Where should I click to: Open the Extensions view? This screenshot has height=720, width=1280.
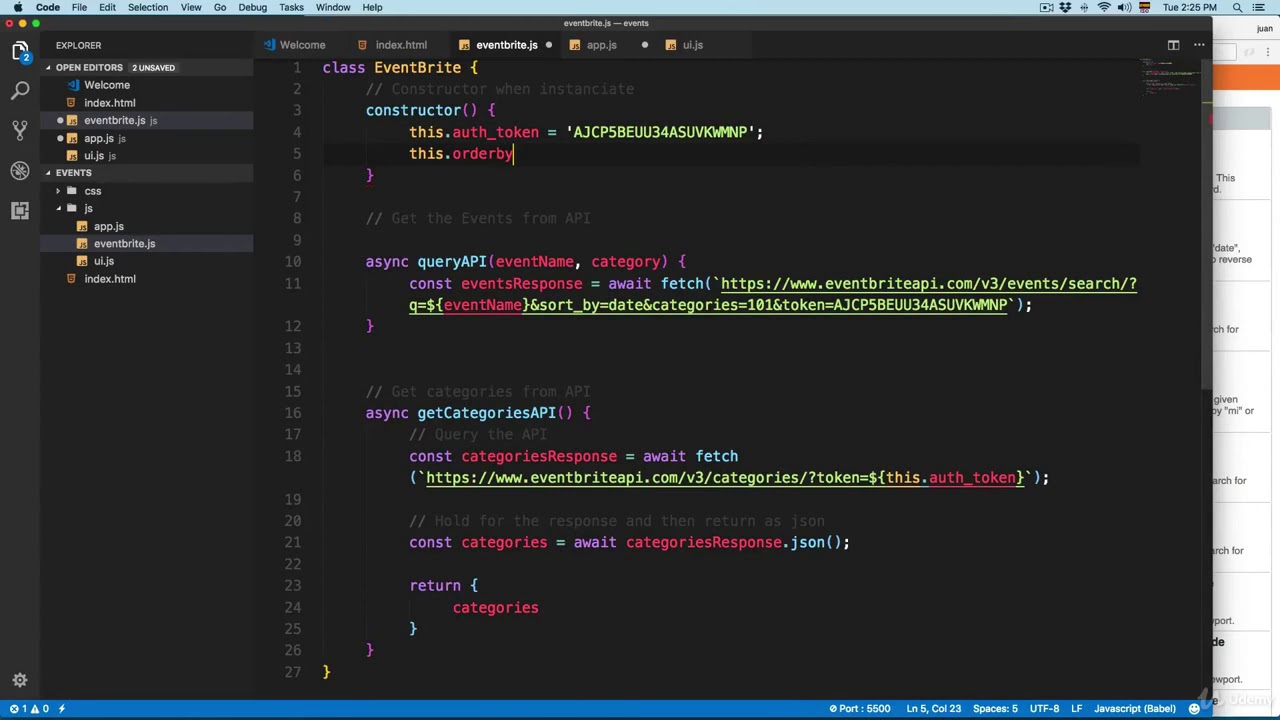[x=20, y=211]
